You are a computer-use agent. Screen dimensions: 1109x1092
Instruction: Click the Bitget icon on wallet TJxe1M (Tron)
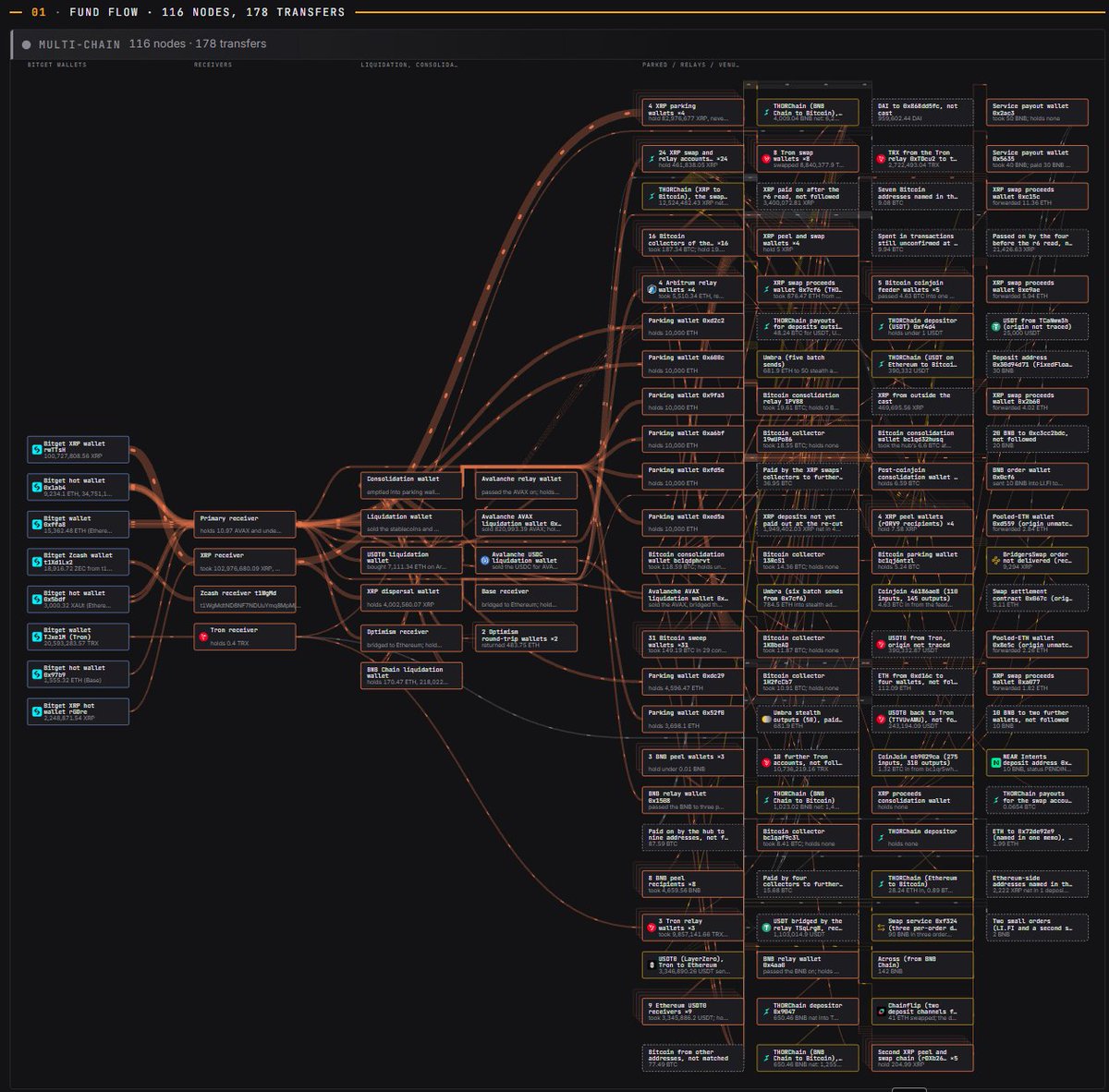coord(38,637)
